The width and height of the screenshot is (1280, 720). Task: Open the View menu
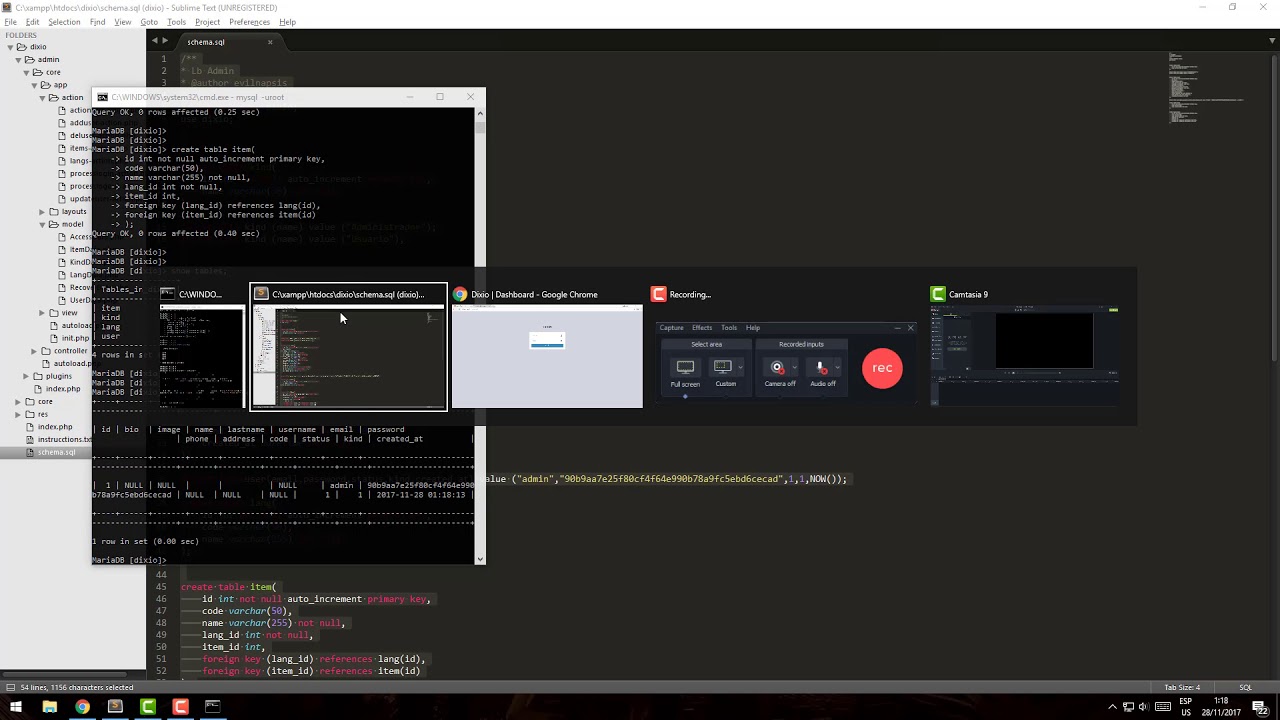(122, 22)
